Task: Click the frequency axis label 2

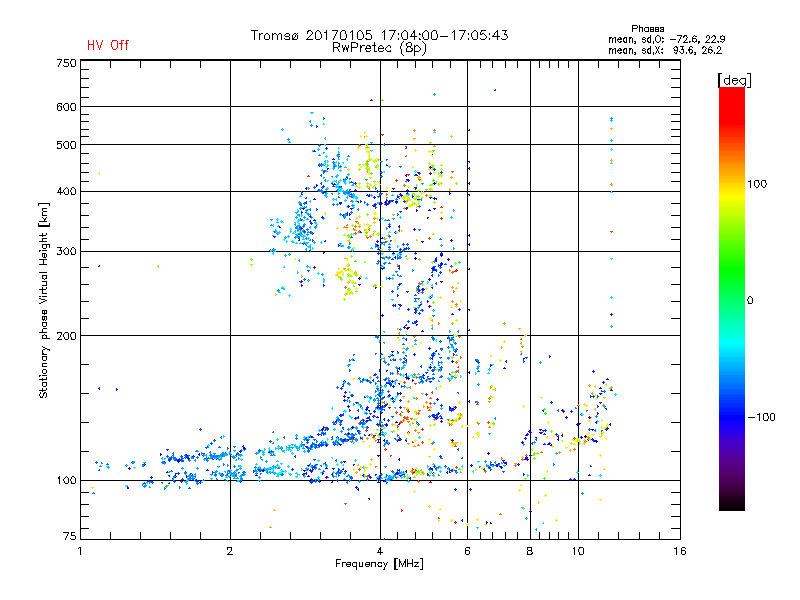Action: pyautogui.click(x=230, y=551)
